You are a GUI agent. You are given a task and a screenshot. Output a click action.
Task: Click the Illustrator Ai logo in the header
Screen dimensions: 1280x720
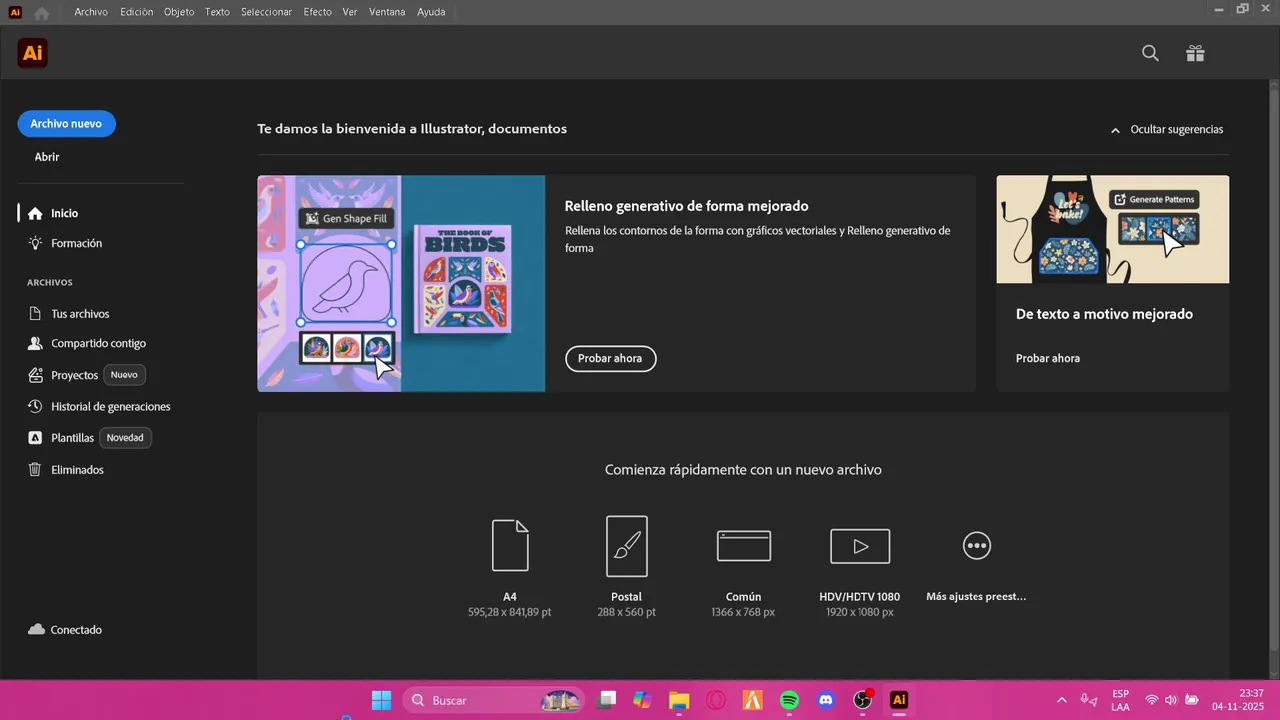[33, 53]
